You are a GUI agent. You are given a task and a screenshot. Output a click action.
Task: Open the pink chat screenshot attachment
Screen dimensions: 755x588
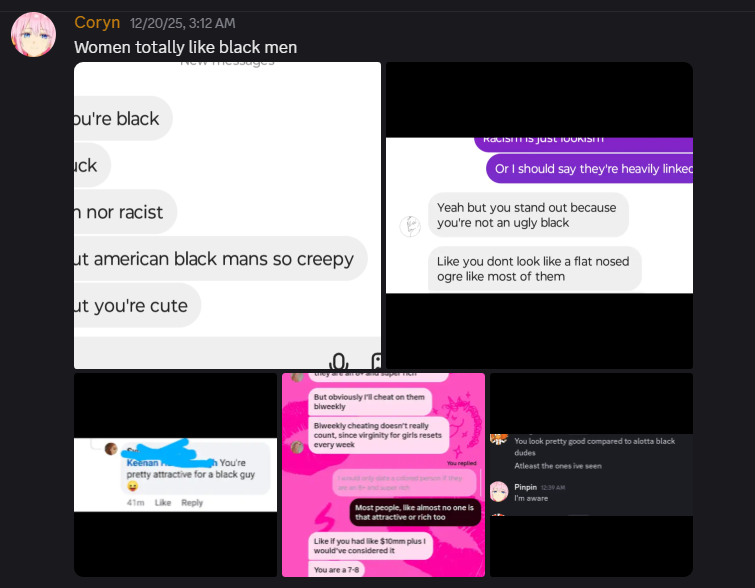coord(383,474)
